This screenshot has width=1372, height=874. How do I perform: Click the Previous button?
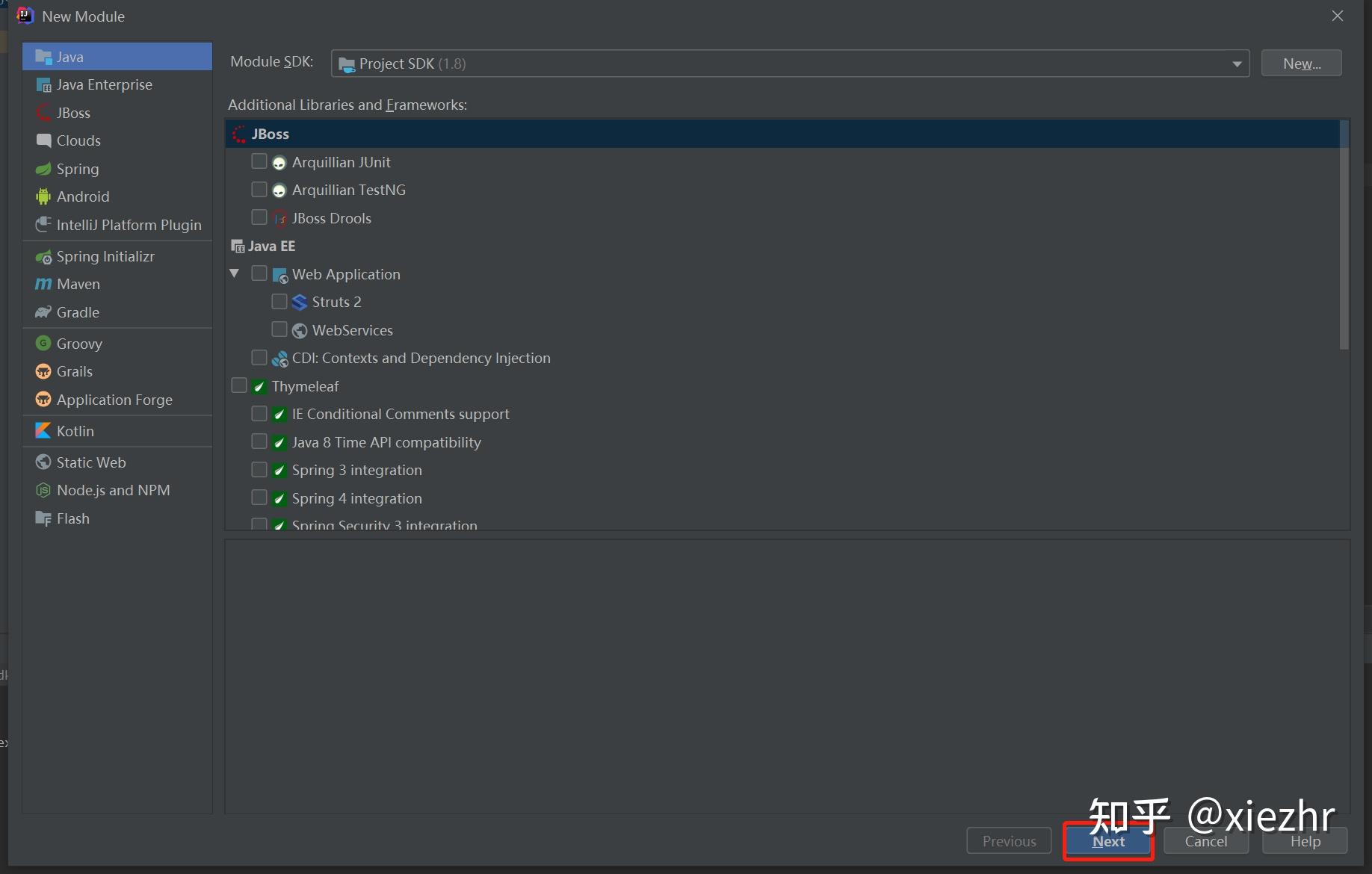pos(1008,840)
